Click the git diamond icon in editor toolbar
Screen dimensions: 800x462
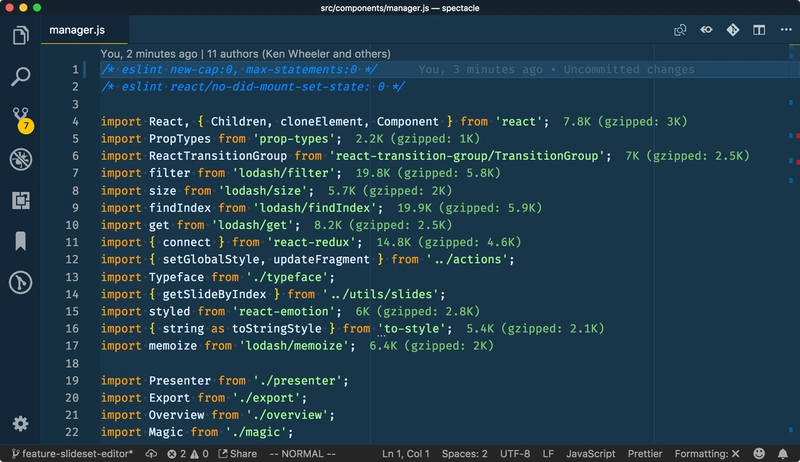click(x=733, y=30)
